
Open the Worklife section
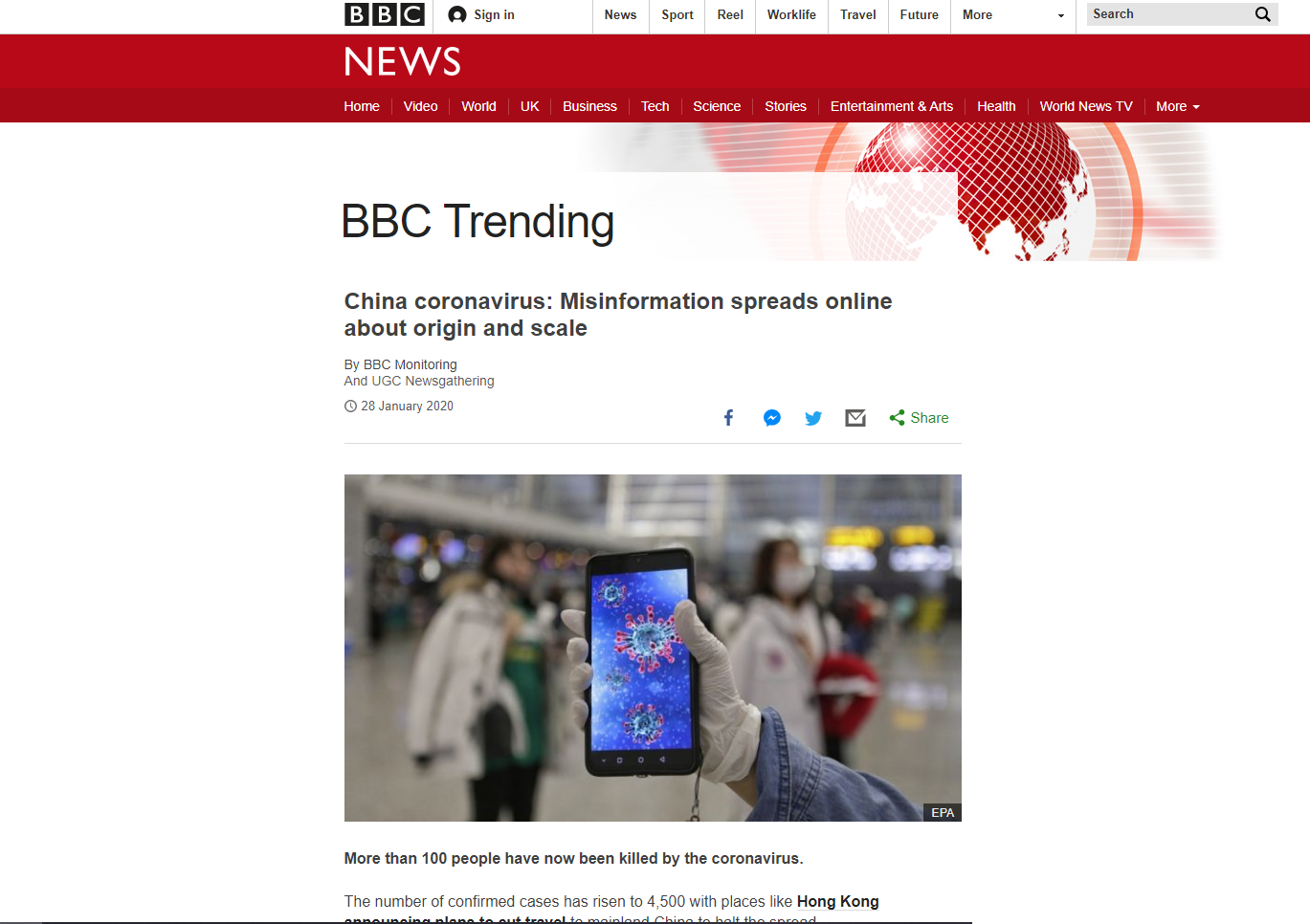pyautogui.click(x=791, y=15)
